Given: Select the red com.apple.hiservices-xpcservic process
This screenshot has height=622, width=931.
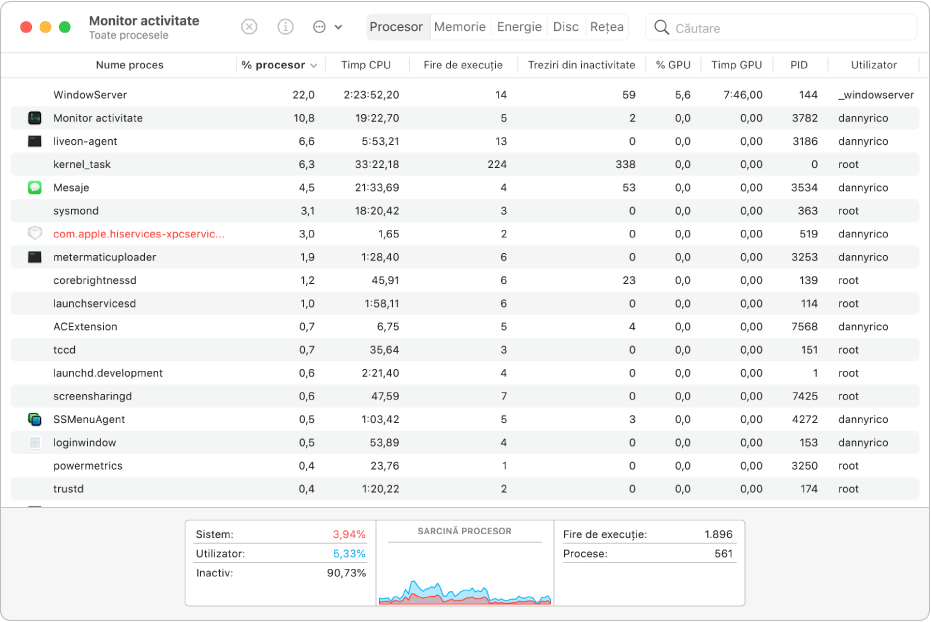Looking at the screenshot, I should point(139,234).
